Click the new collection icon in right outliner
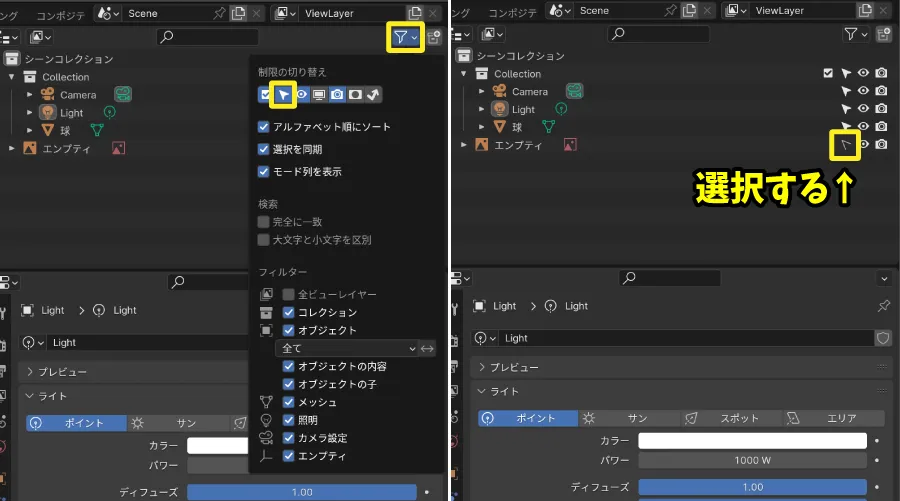Image resolution: width=900 pixels, height=501 pixels. click(x=883, y=34)
